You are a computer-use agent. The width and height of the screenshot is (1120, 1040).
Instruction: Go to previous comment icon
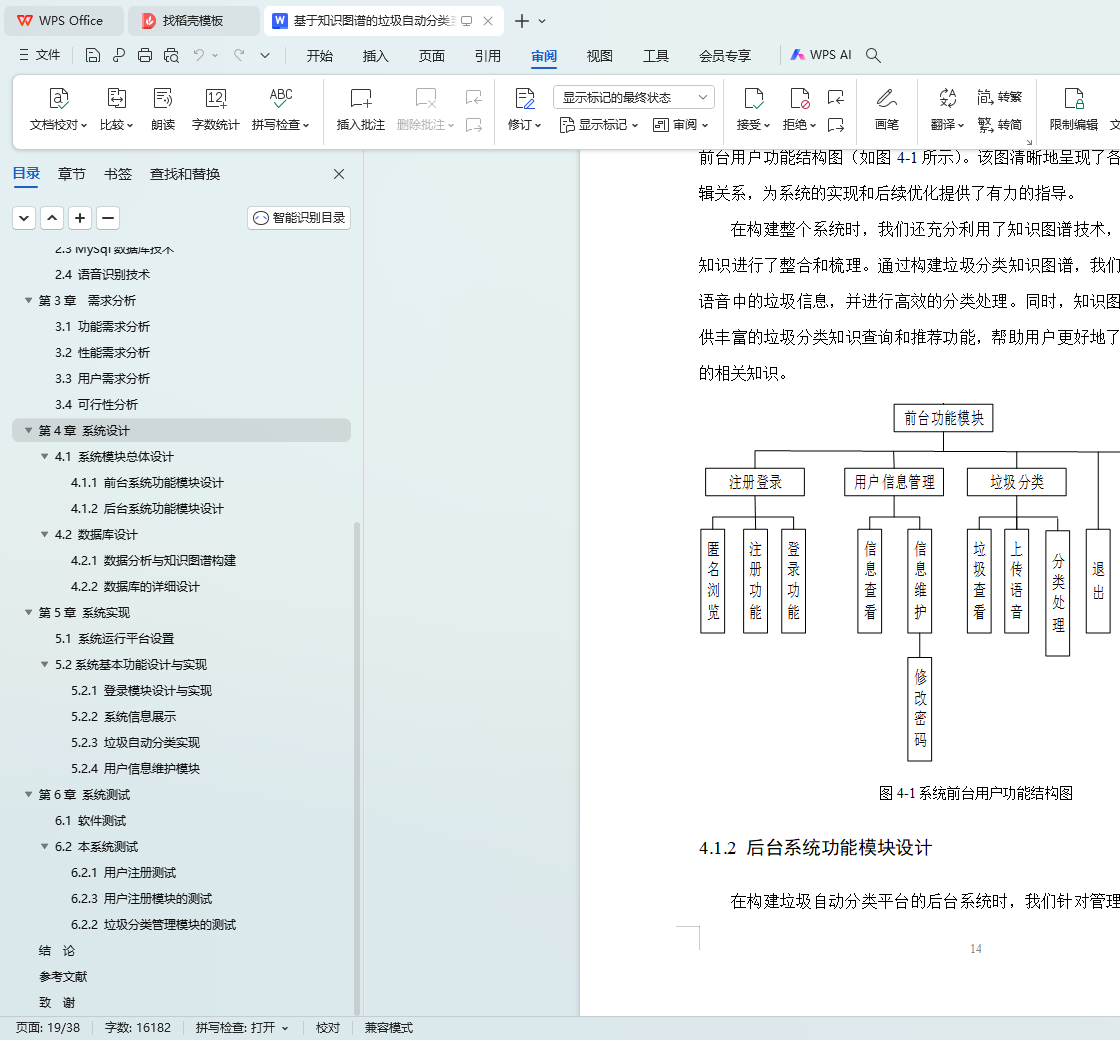click(474, 96)
